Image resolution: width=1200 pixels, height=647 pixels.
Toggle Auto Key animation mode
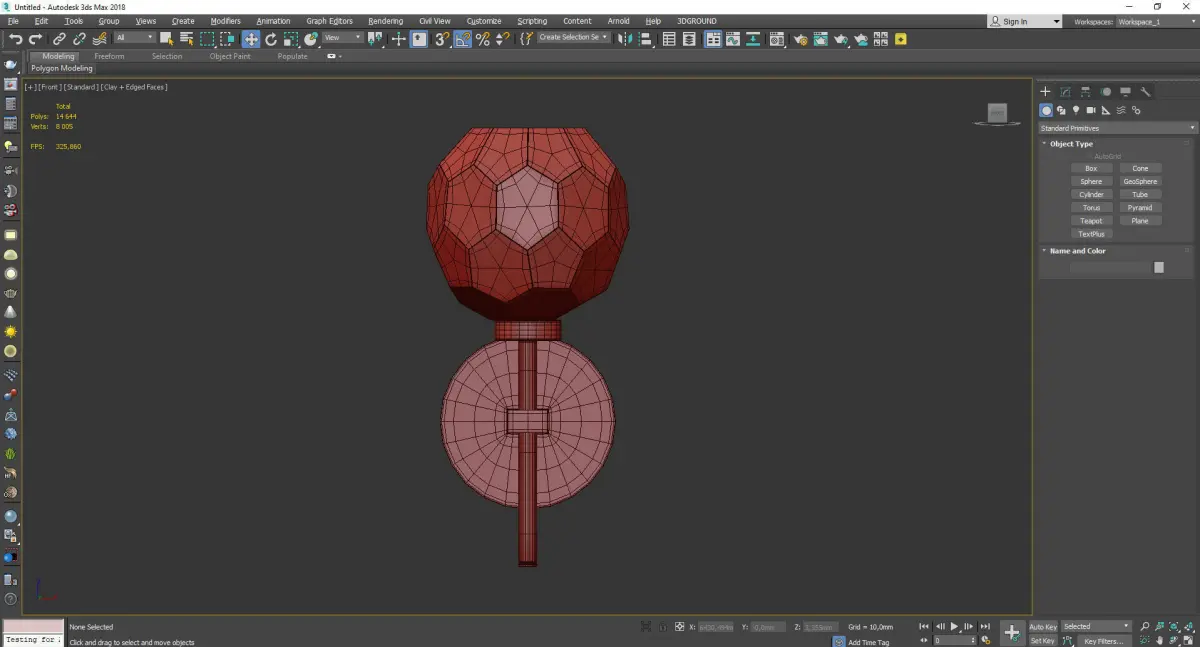[x=1043, y=627]
